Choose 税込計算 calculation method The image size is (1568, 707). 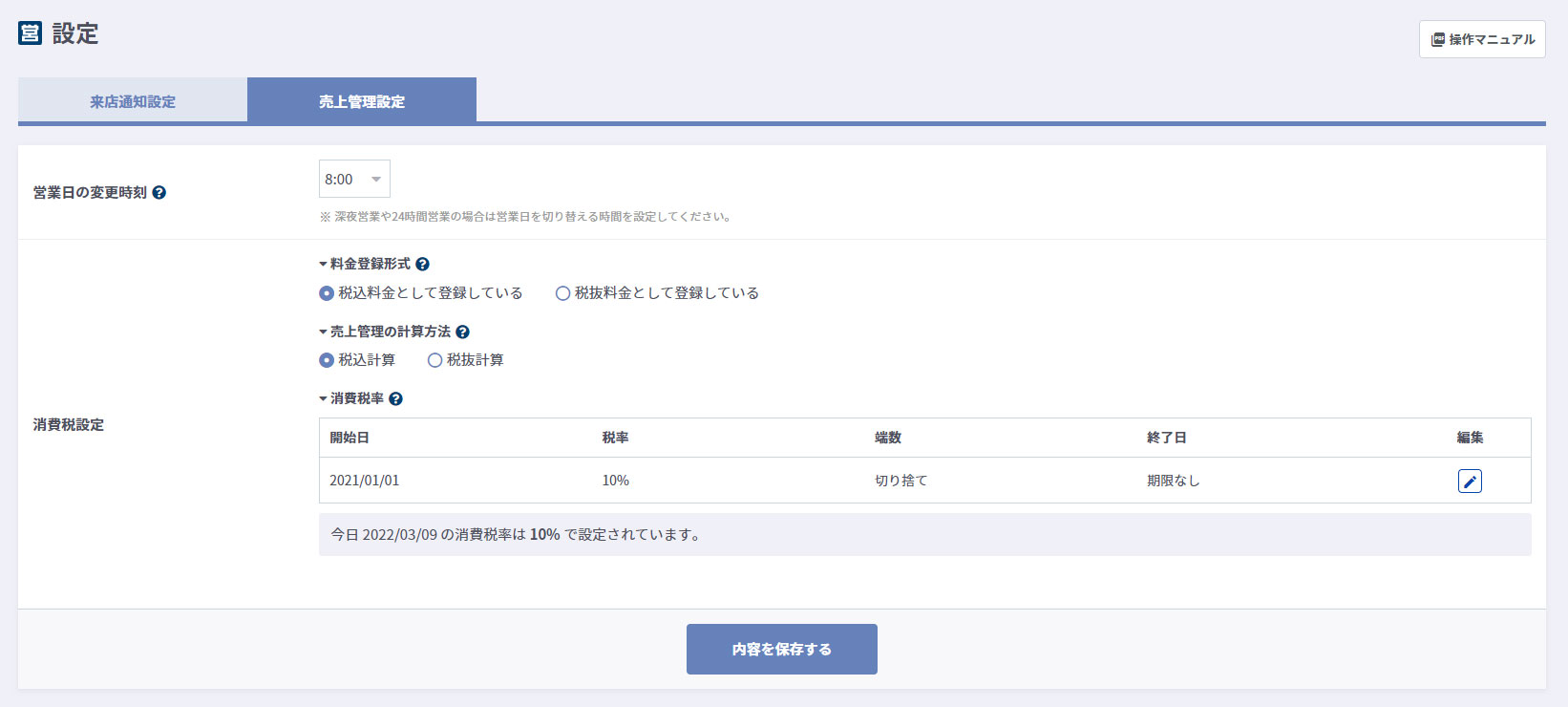(x=327, y=360)
